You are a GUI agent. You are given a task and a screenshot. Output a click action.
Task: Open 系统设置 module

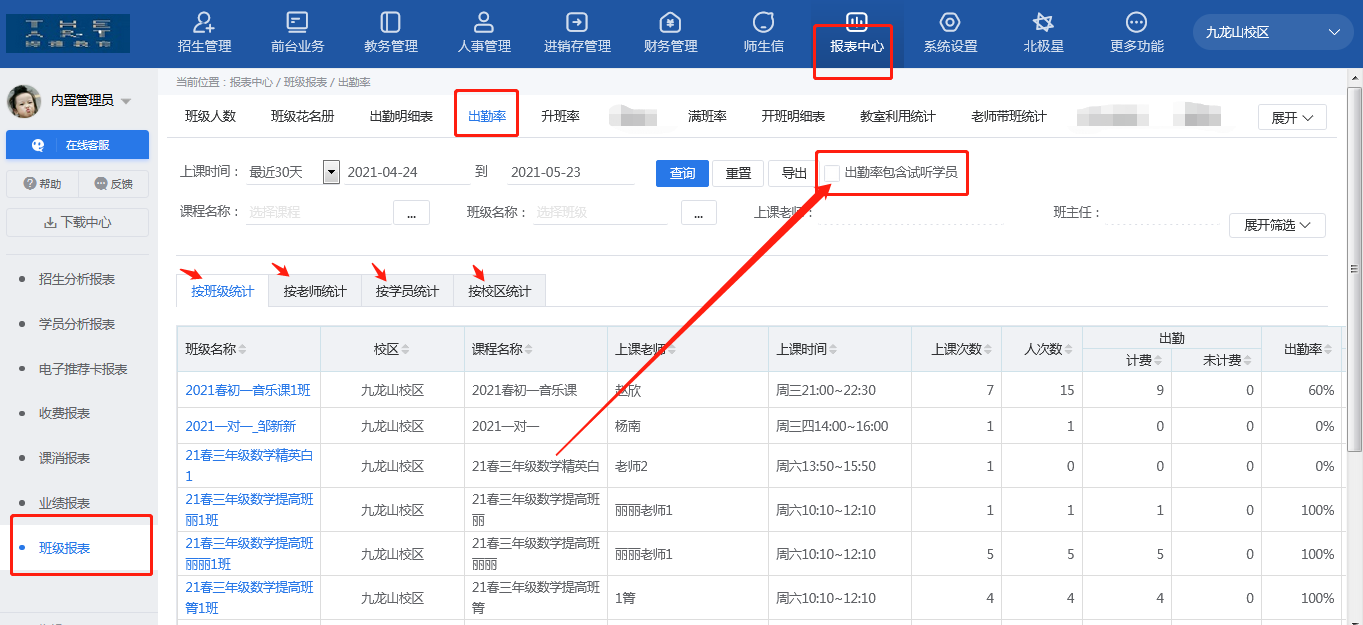click(950, 33)
